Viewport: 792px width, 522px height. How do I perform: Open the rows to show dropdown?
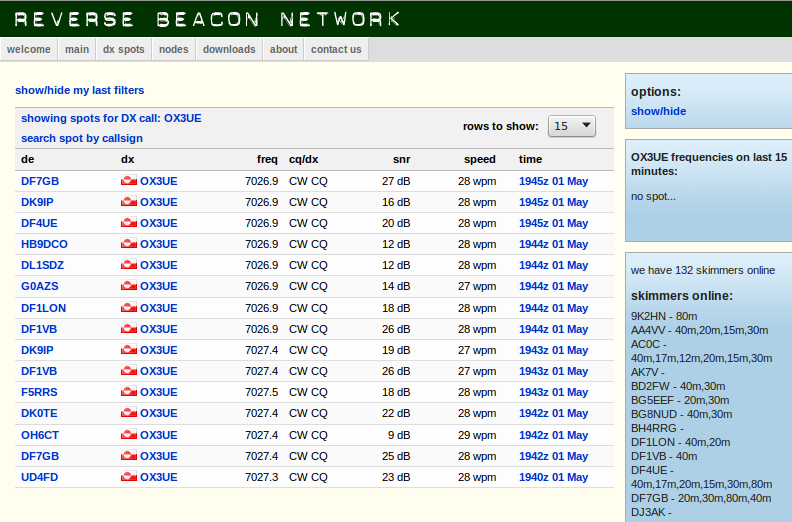click(572, 126)
